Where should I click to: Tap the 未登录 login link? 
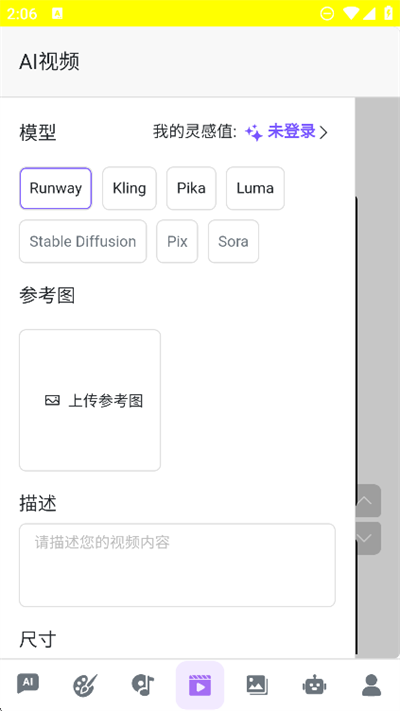click(x=291, y=131)
